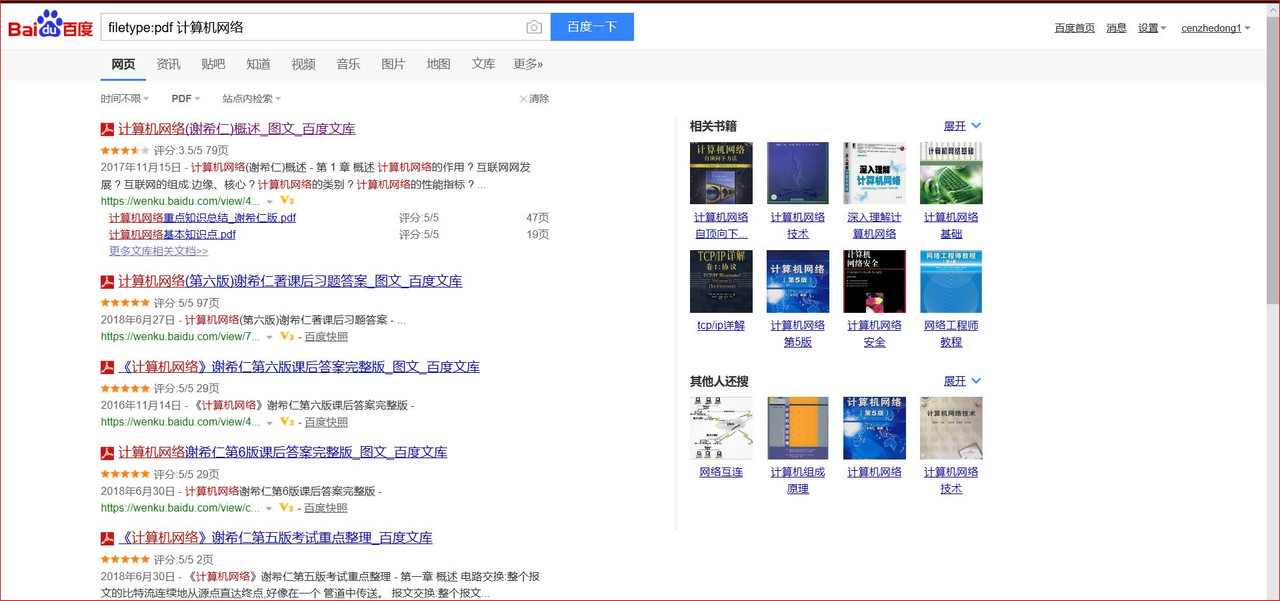Click the Baidu logo

[x=51, y=26]
